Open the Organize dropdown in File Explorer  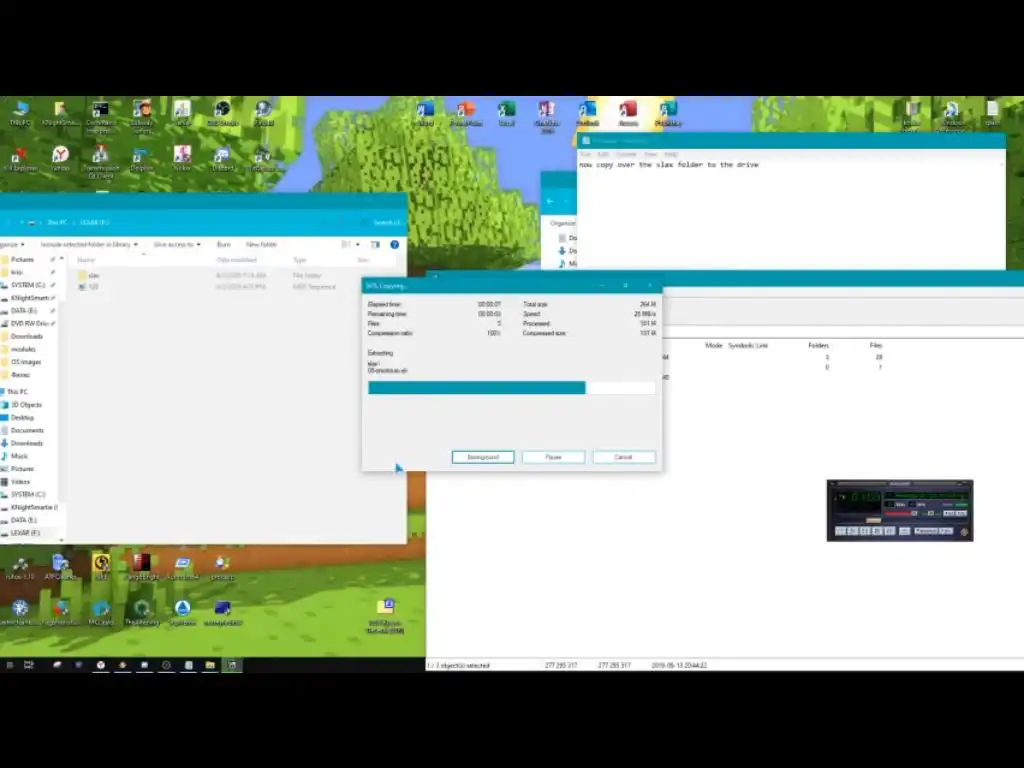pos(12,244)
